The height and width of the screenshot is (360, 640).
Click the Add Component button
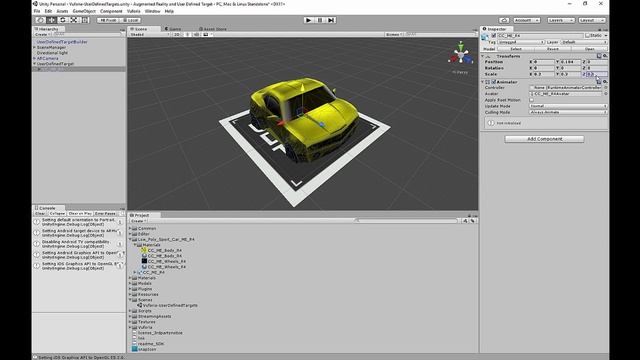(x=544, y=139)
